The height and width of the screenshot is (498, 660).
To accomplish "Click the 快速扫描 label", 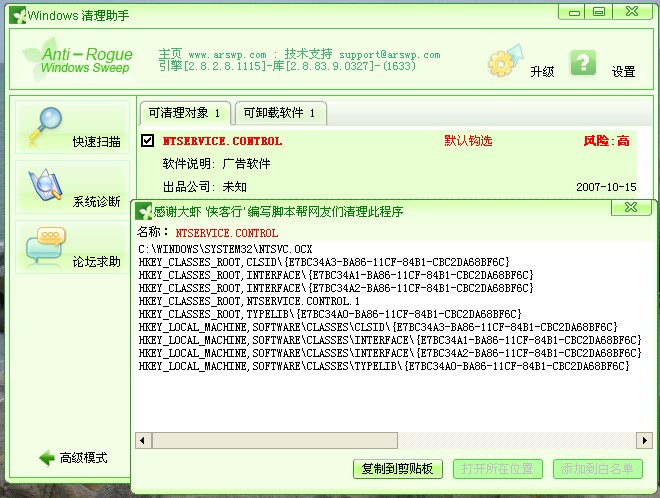I will [96, 141].
